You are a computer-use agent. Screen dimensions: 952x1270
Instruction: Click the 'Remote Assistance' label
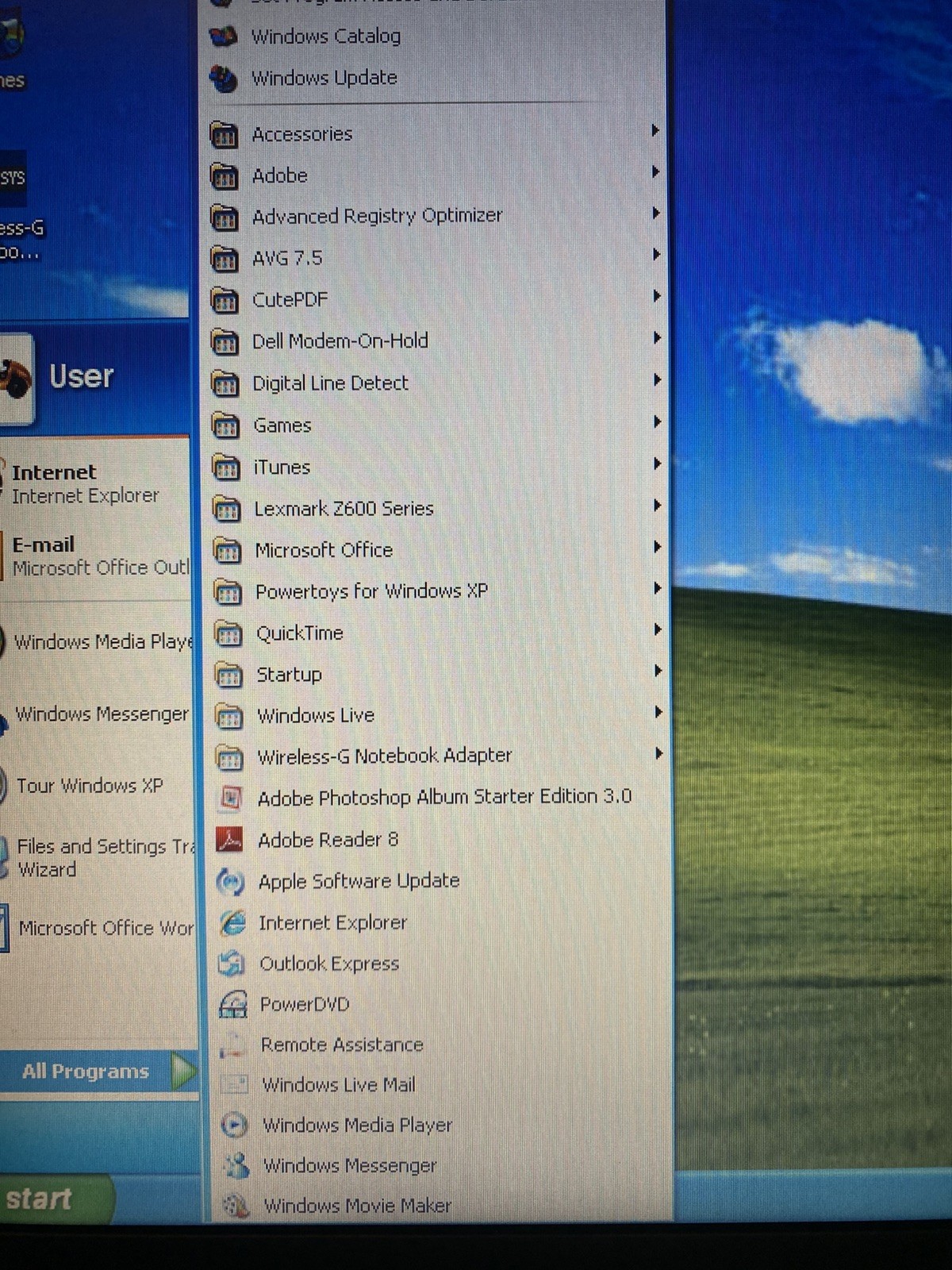(x=342, y=1045)
